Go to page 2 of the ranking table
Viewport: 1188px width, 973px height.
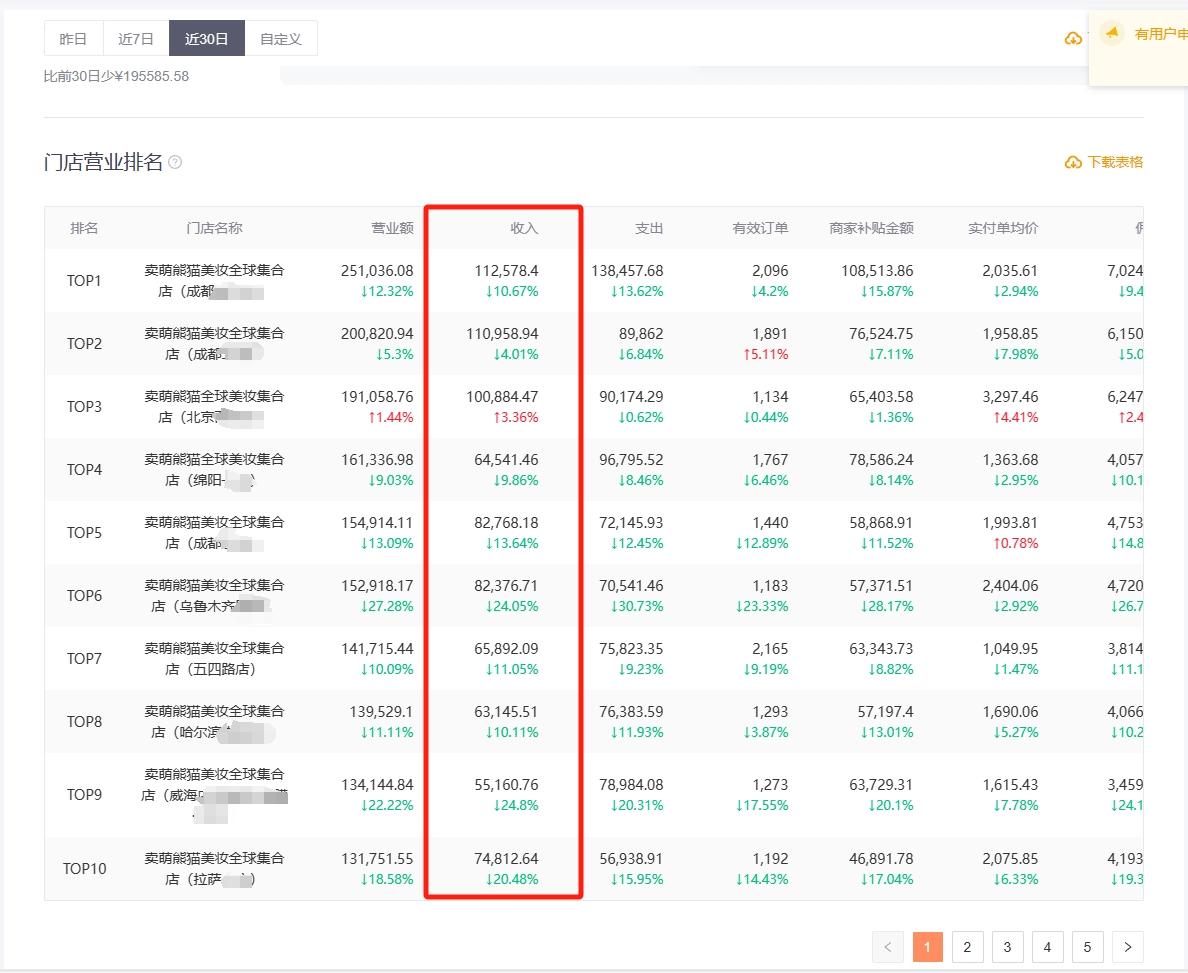point(967,947)
